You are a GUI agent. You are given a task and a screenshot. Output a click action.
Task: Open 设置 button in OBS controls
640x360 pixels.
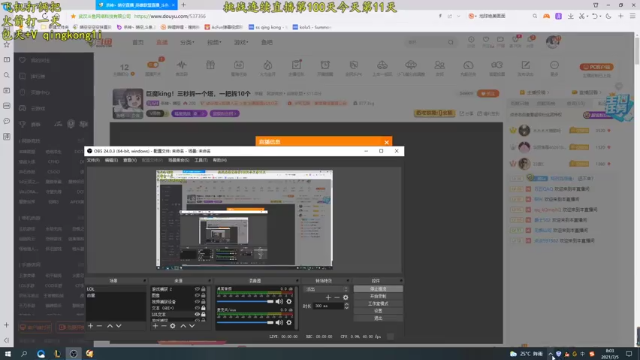(378, 311)
